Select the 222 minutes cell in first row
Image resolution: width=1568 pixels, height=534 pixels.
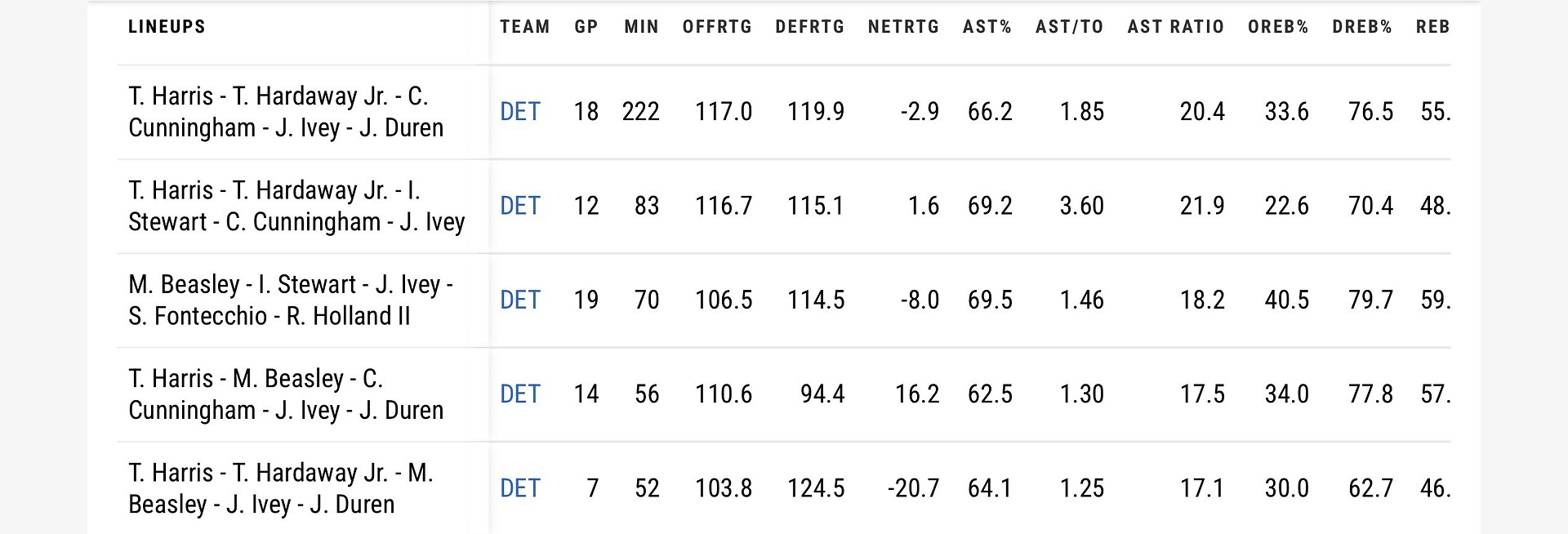[x=640, y=112]
